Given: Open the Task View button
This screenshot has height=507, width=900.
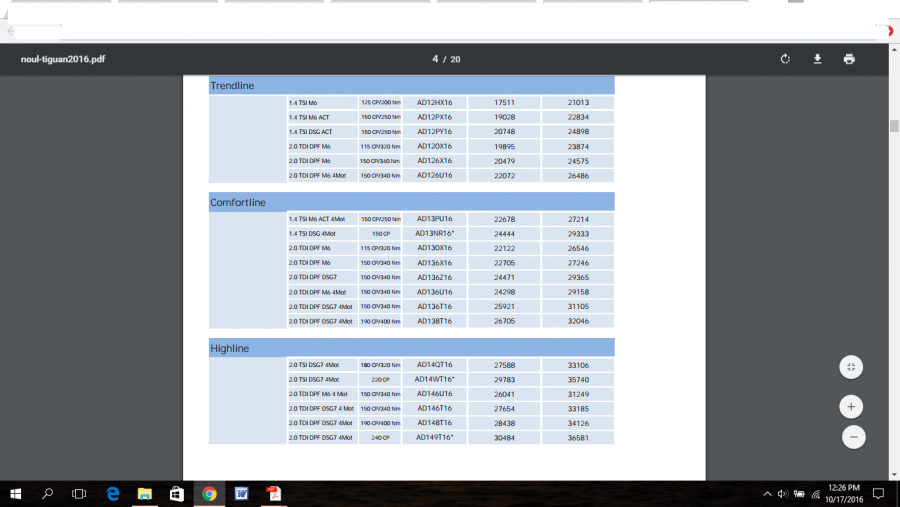Looking at the screenshot, I should point(80,493).
